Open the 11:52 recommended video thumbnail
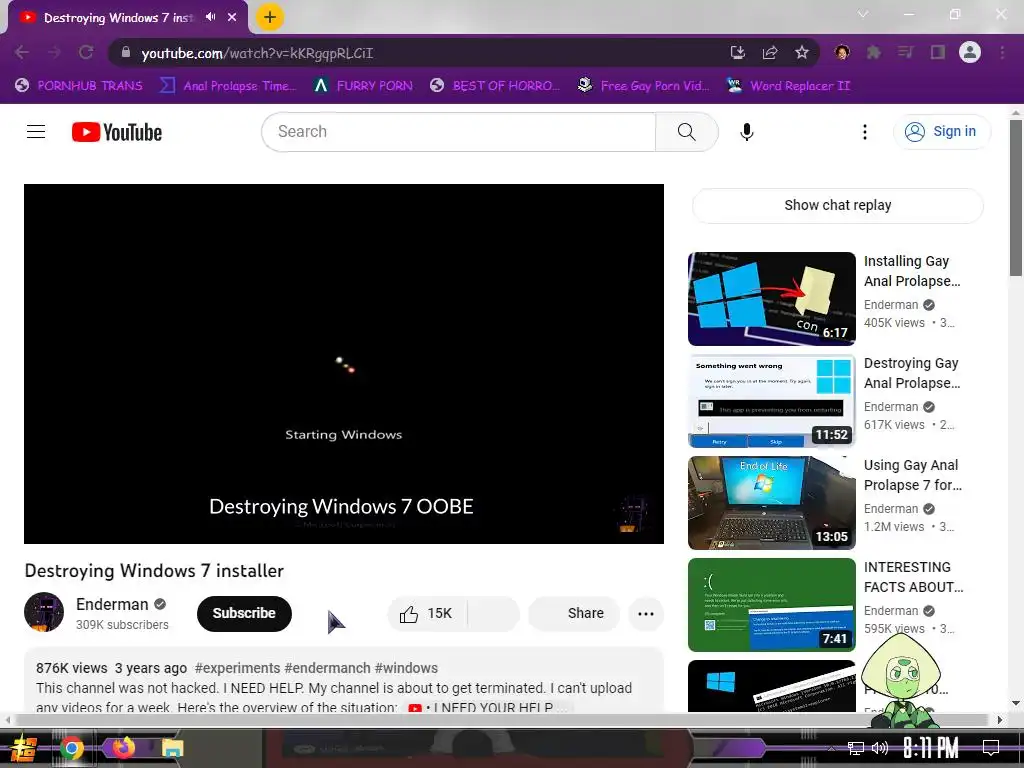 [771, 400]
